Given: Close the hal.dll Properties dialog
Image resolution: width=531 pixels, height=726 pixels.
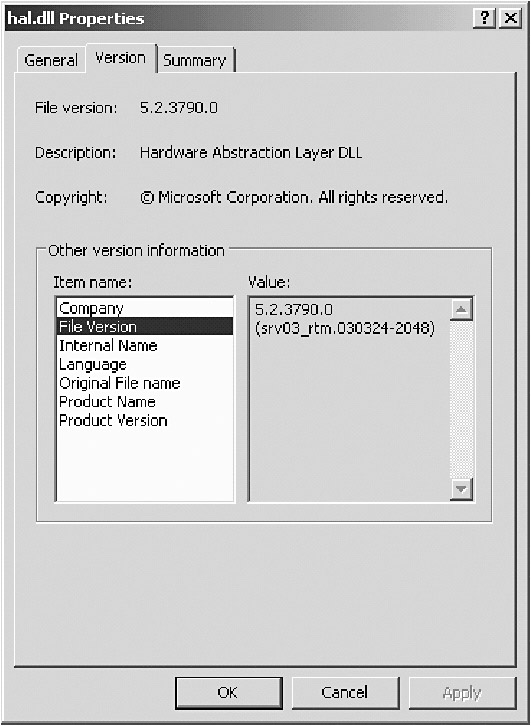Looking at the screenshot, I should [x=510, y=19].
